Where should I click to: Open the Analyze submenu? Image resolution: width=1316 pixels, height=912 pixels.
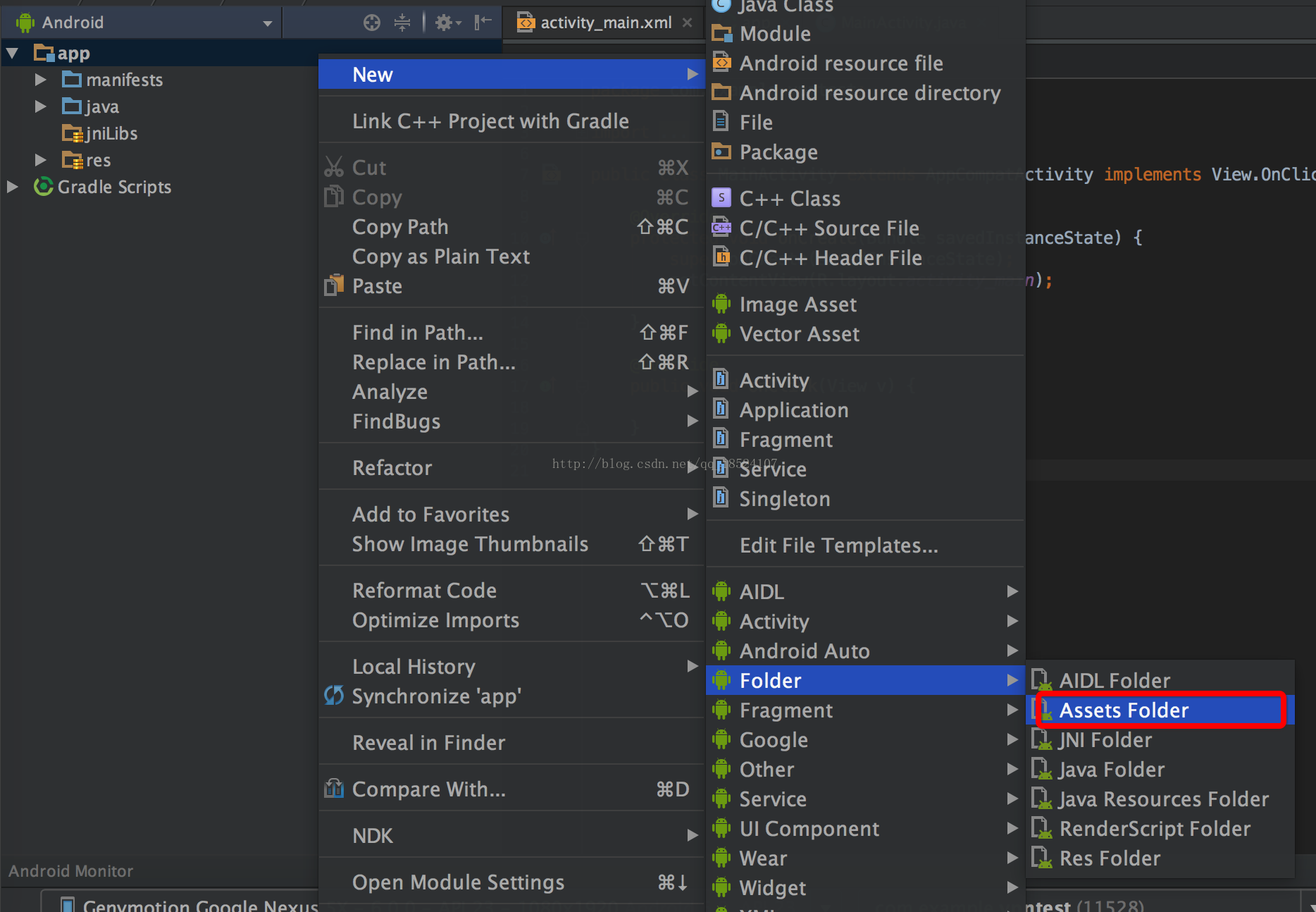click(x=511, y=391)
